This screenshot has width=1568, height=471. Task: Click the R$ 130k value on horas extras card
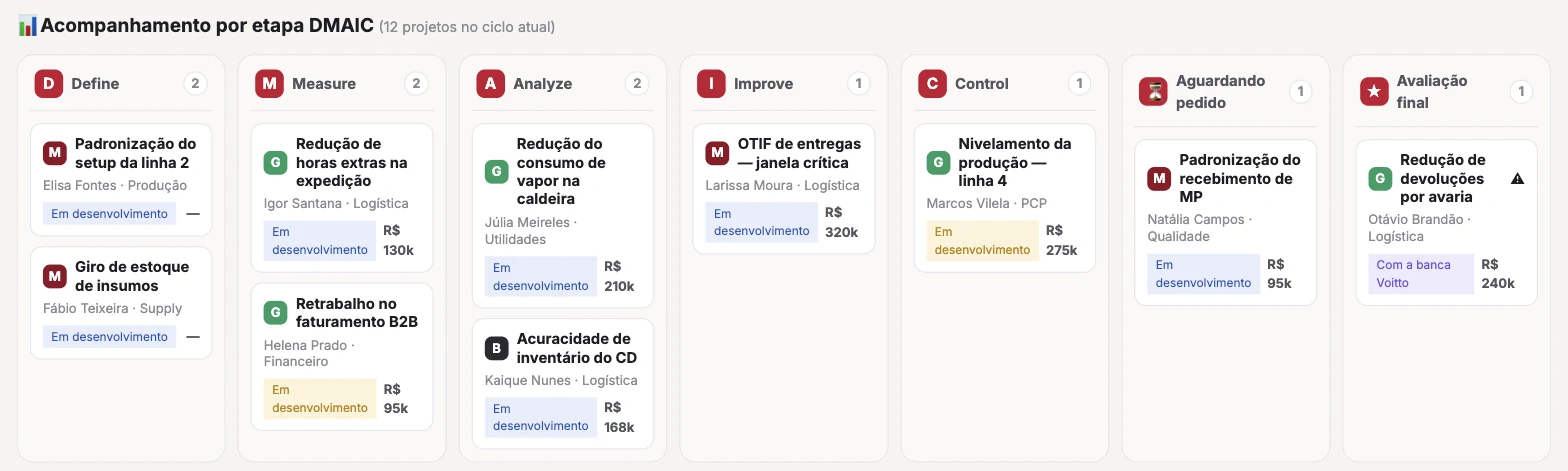coord(399,241)
